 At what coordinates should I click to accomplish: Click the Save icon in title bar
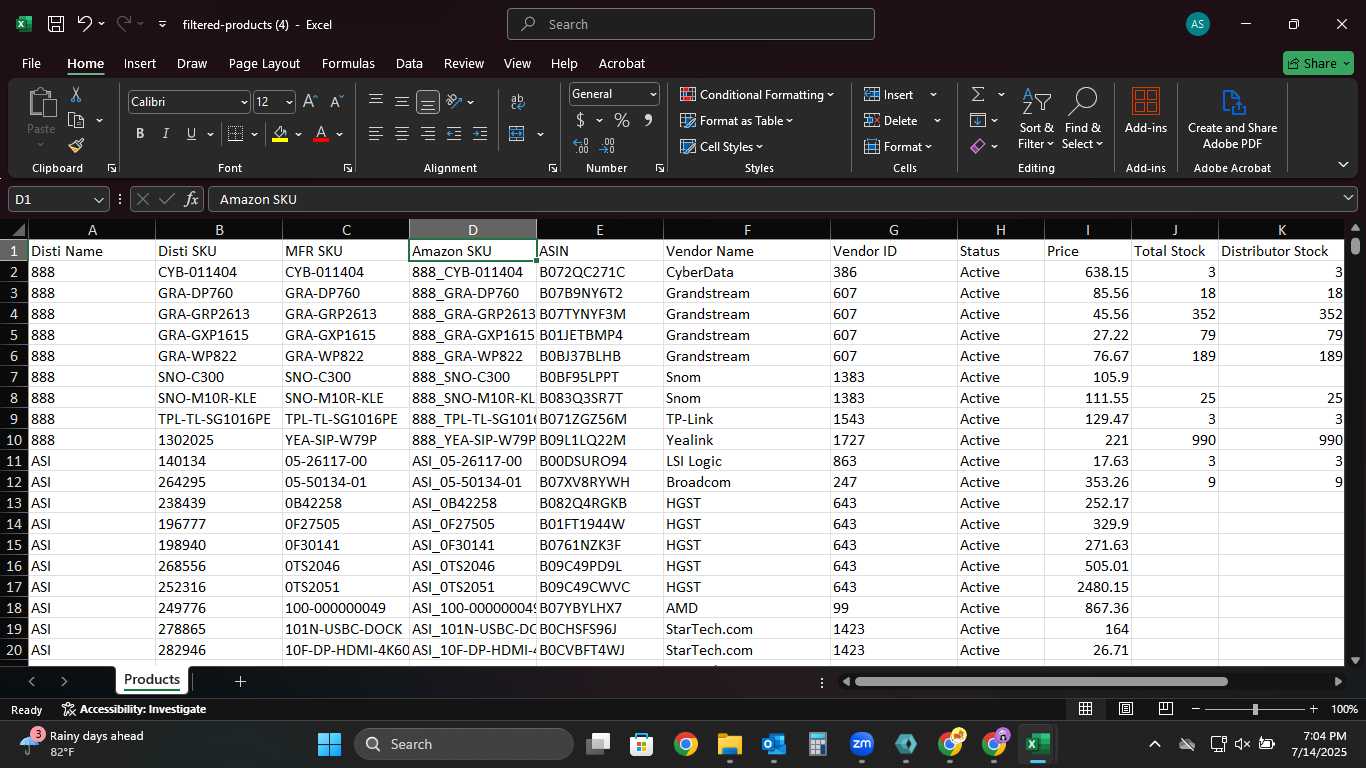[56, 24]
